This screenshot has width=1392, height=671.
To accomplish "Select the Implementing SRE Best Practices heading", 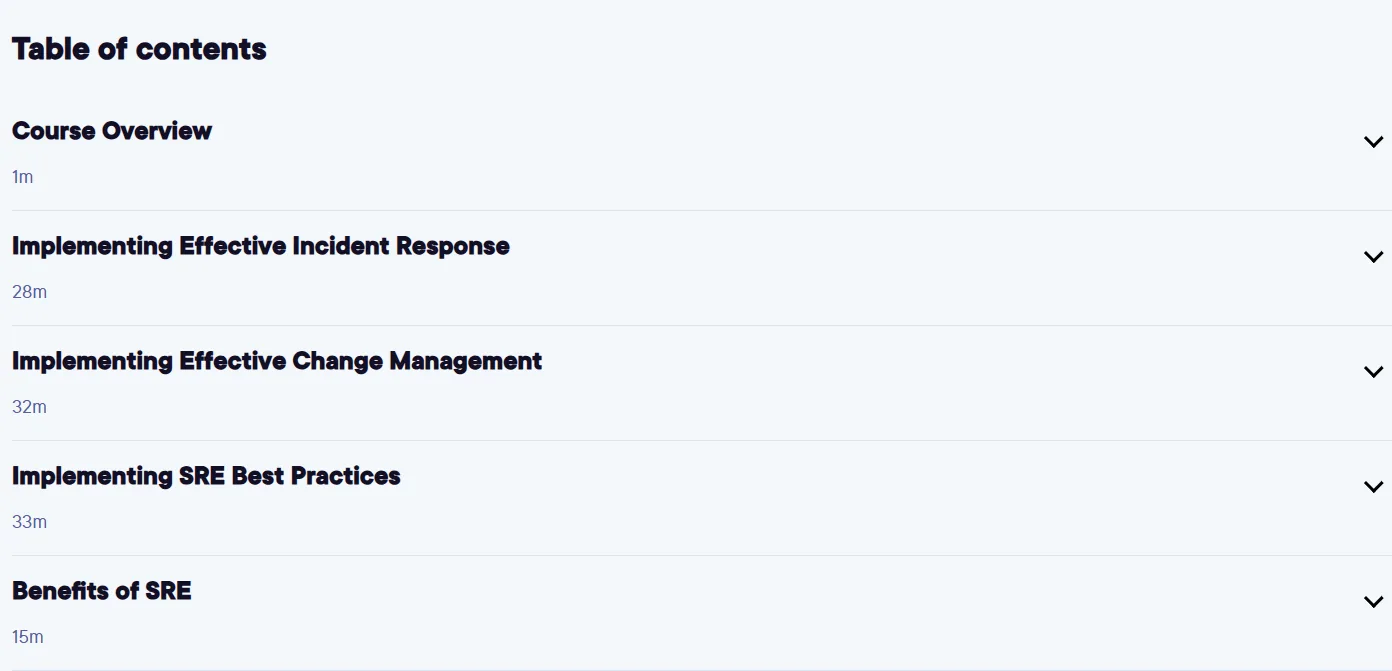I will [x=206, y=476].
